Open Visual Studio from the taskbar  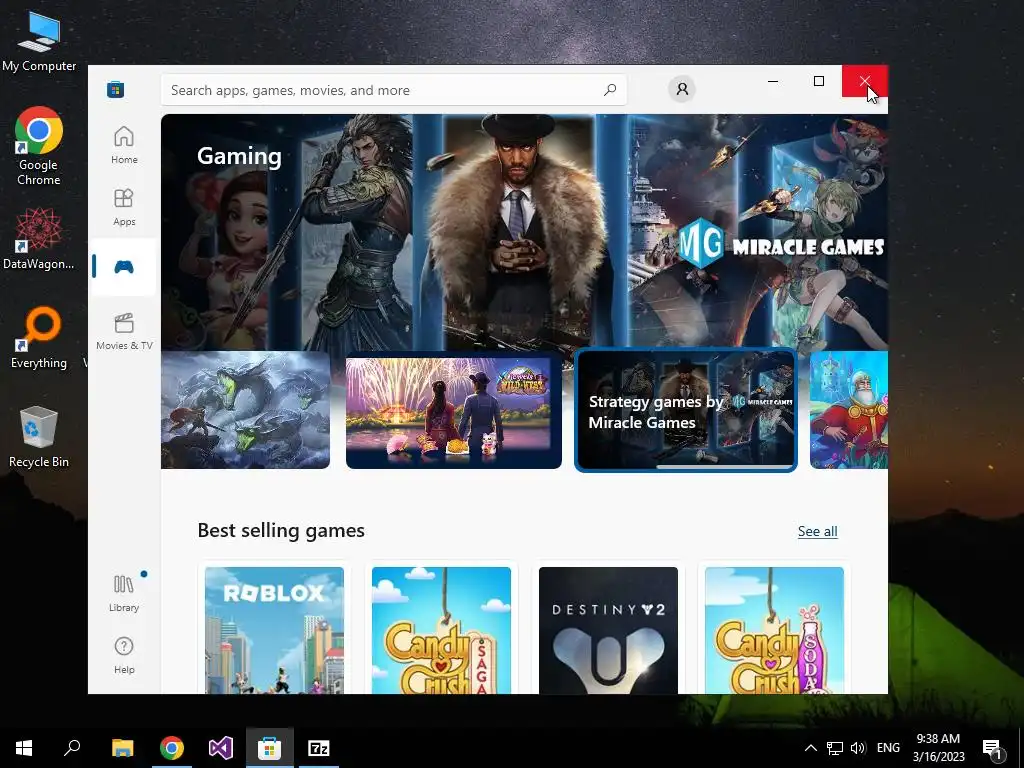(x=221, y=748)
